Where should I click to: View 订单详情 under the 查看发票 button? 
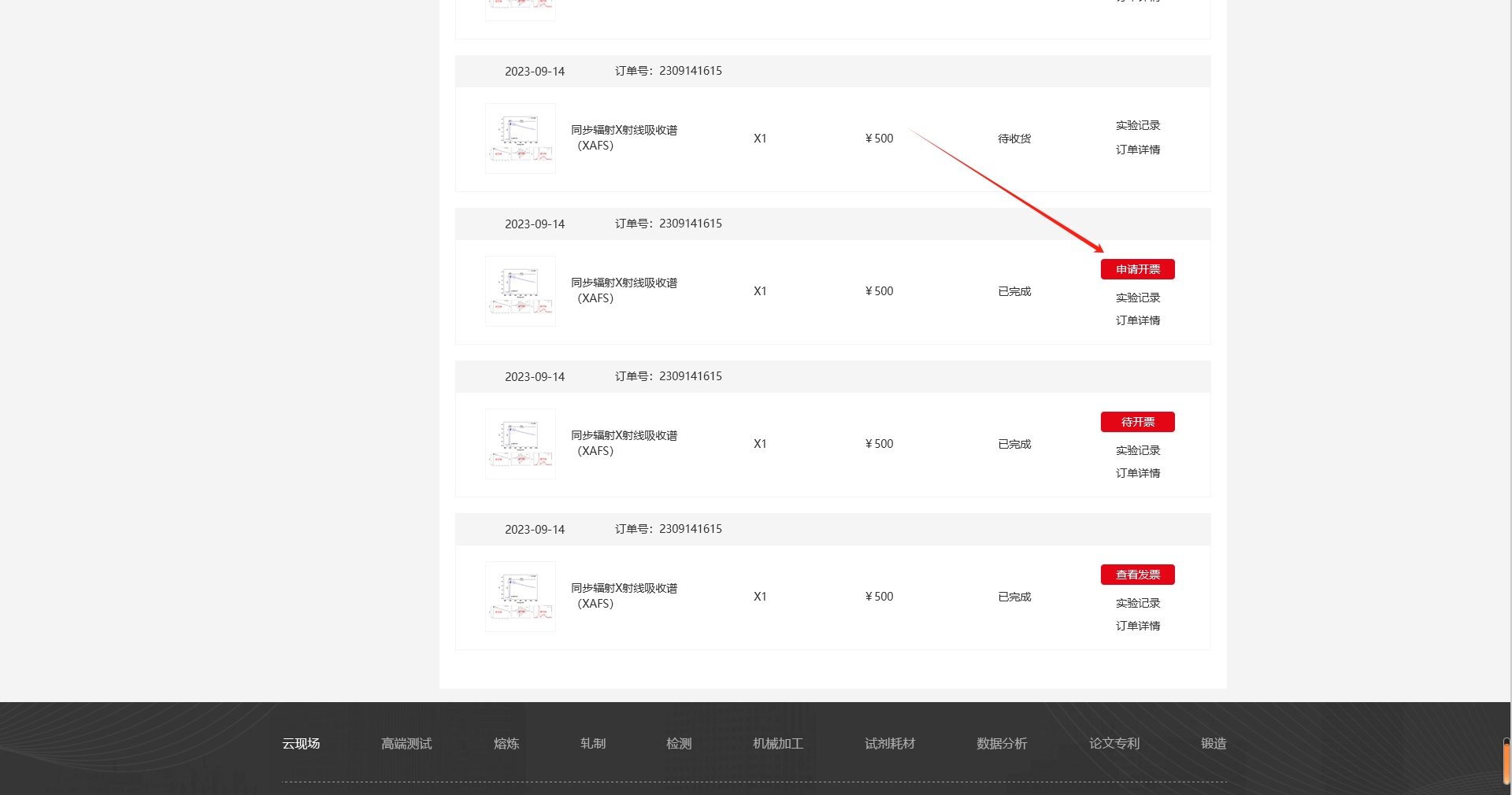point(1137,626)
